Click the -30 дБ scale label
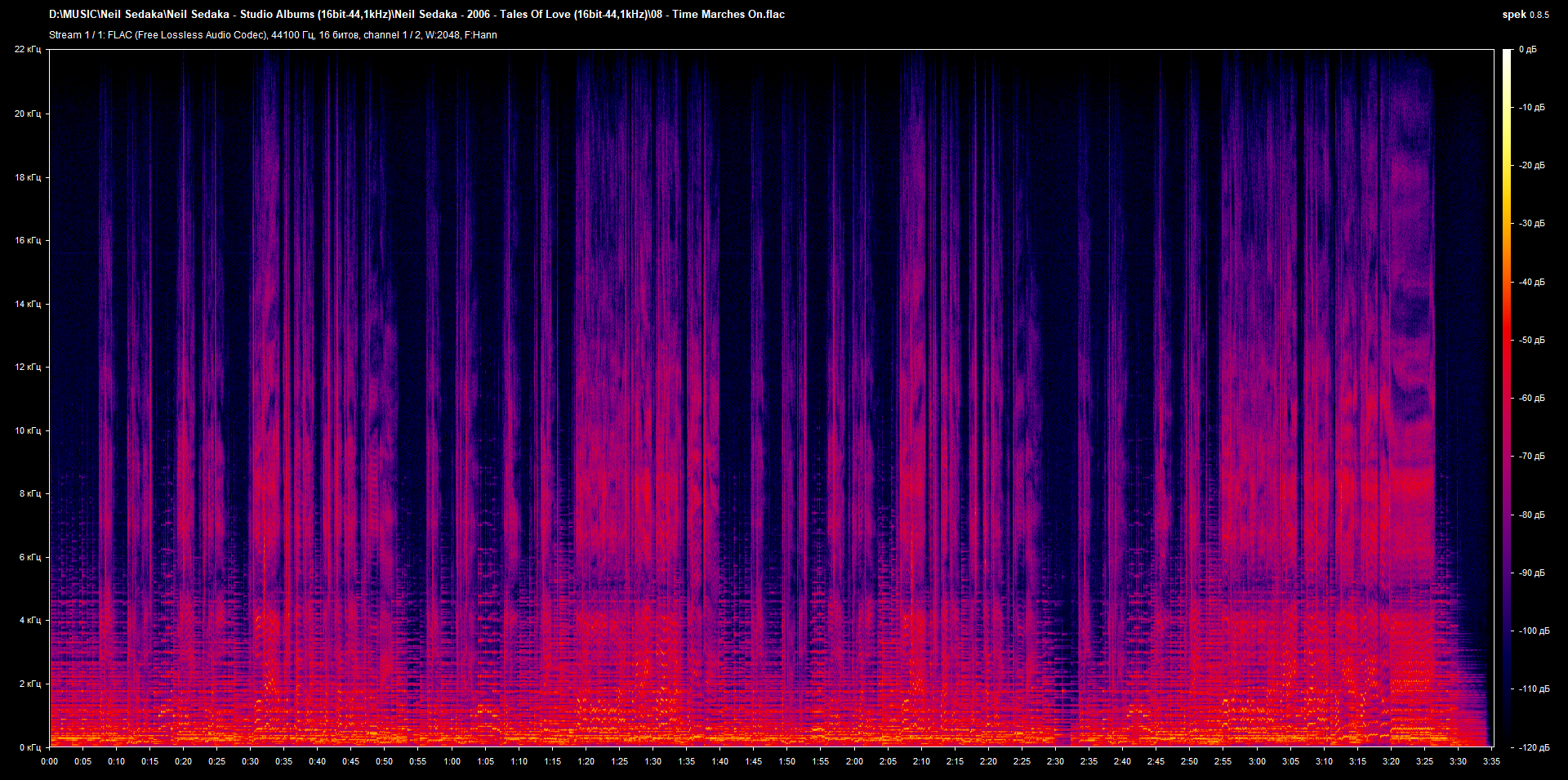Viewport: 1568px width, 780px height. [1532, 224]
